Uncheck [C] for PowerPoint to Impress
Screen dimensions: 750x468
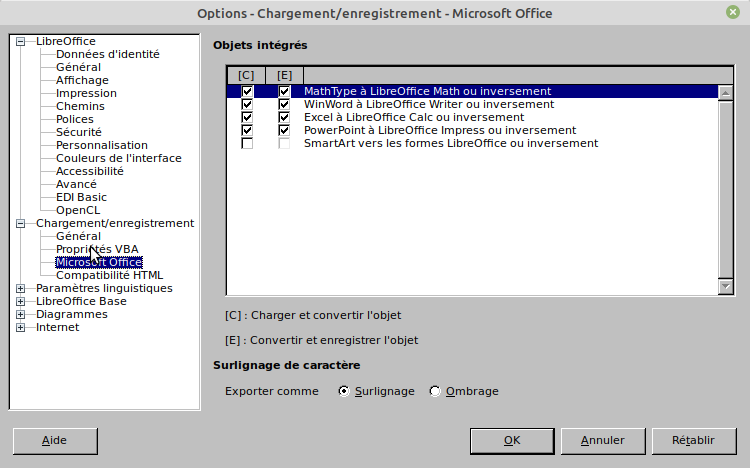tap(247, 130)
